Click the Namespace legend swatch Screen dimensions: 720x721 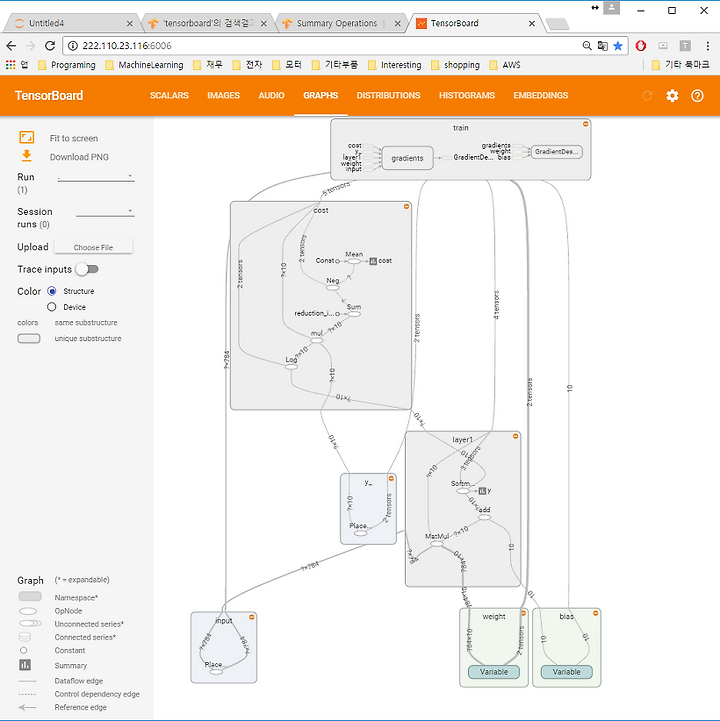(x=30, y=597)
